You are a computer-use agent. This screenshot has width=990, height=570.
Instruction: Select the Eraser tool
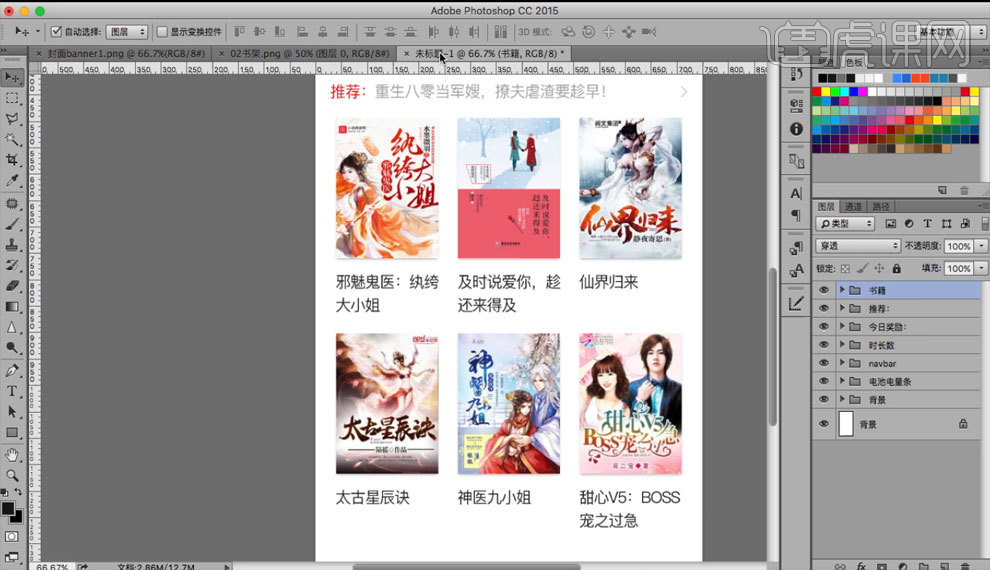pyautogui.click(x=12, y=286)
